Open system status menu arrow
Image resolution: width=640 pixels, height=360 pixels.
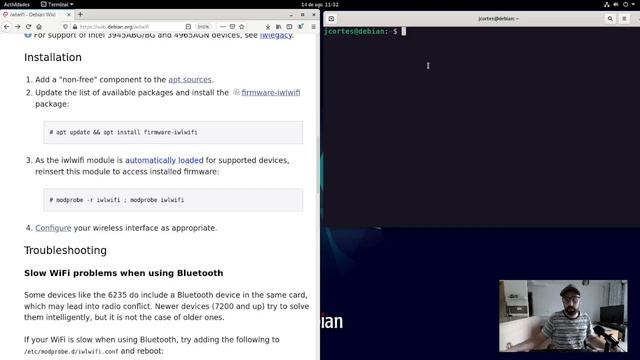point(633,4)
